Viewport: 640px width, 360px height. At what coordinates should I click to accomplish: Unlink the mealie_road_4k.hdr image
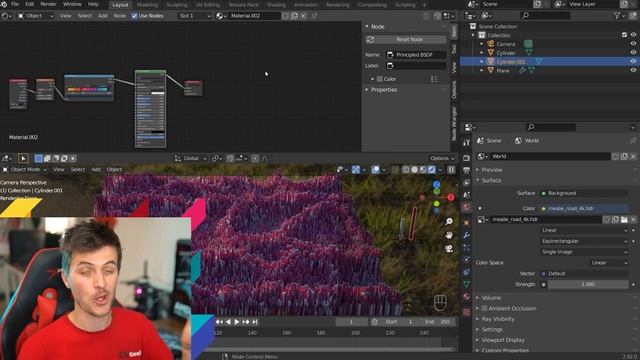633,220
